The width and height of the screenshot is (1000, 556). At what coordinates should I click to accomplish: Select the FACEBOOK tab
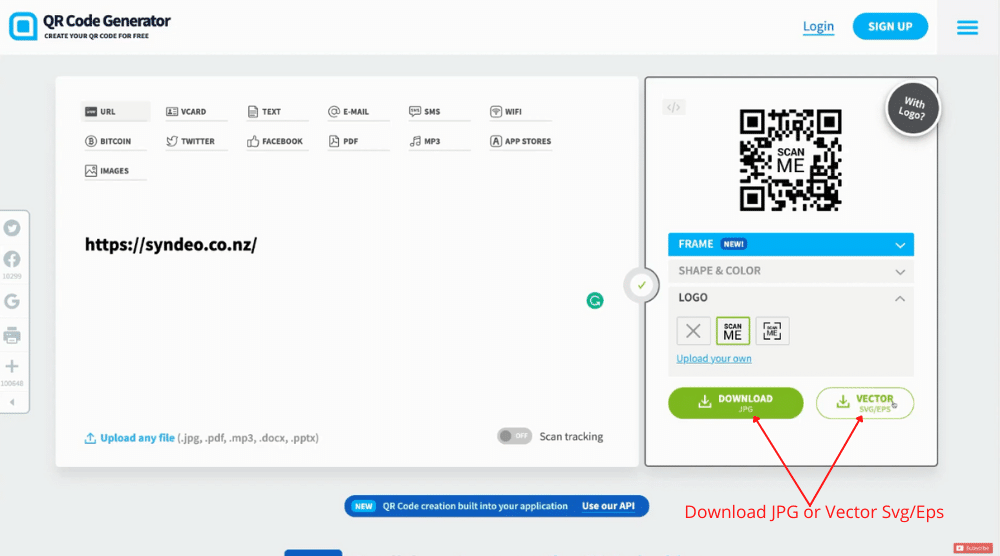tap(276, 142)
